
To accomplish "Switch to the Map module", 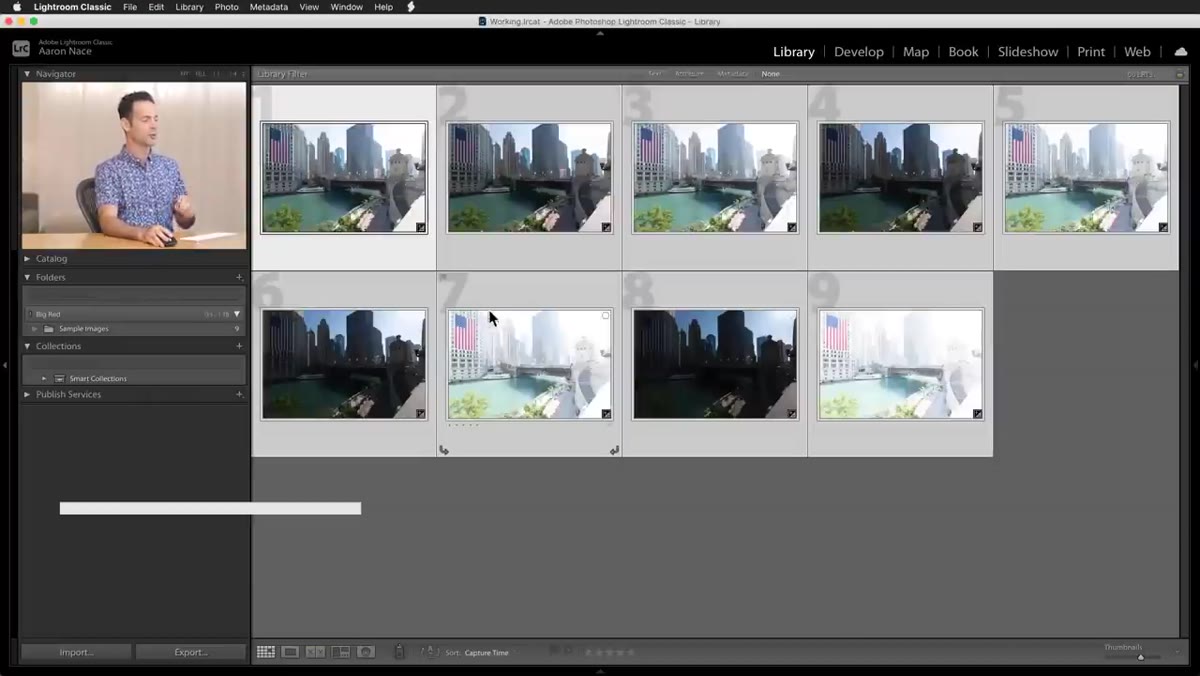I will pos(916,52).
